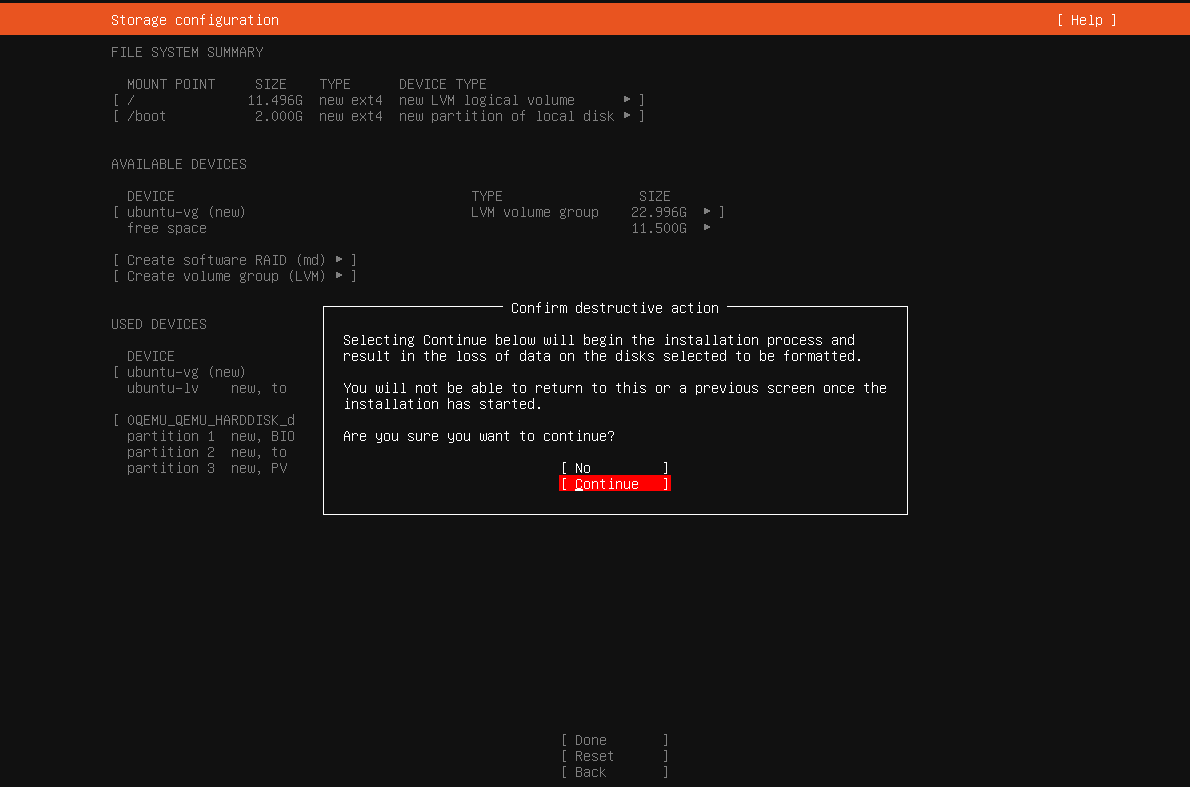Screen dimensions: 1190x787
Task: Select free space entry under ubuntu-vg
Action: pos(167,228)
